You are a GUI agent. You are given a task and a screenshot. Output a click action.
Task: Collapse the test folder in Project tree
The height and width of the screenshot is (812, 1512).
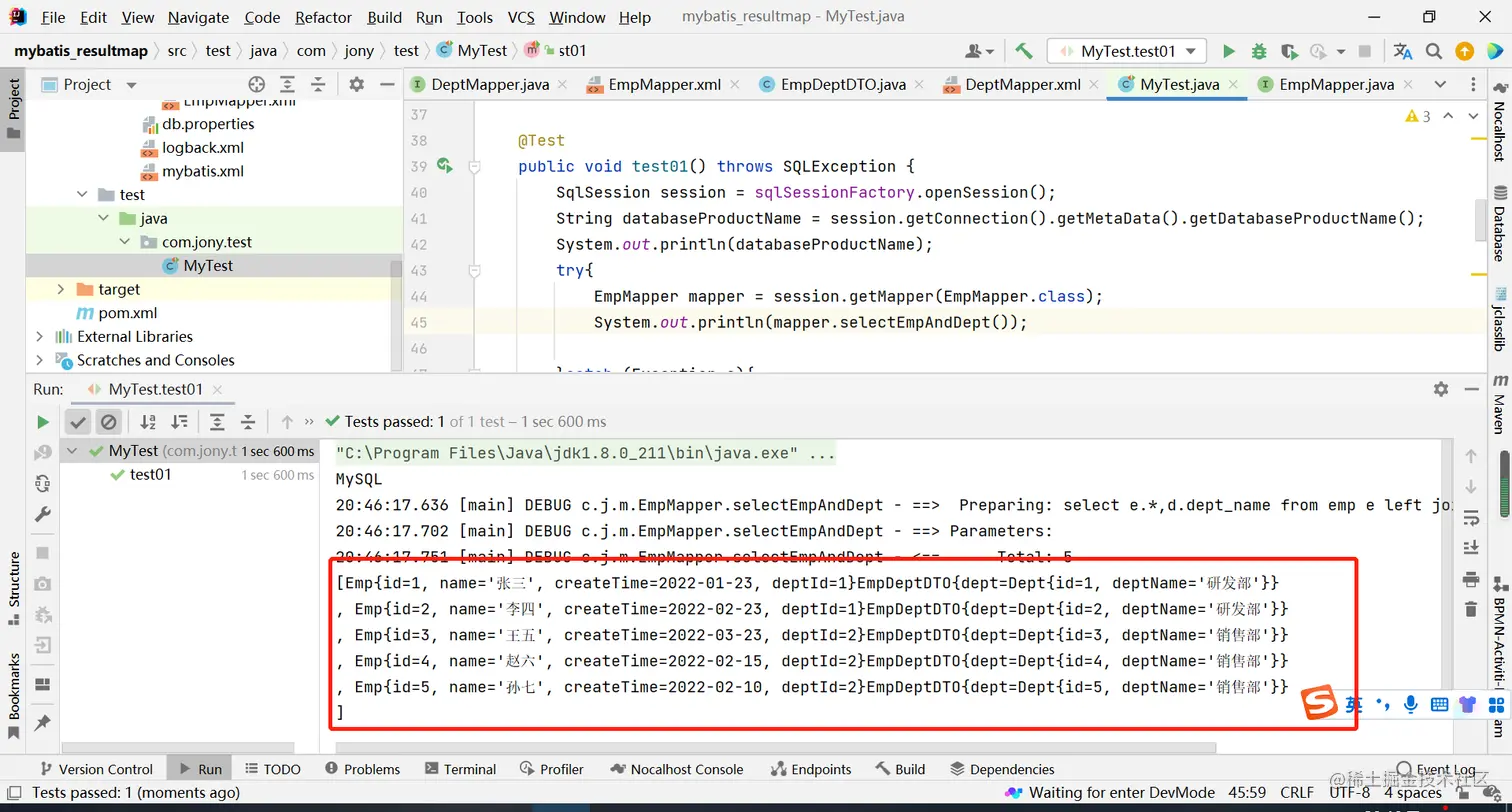[x=84, y=195]
